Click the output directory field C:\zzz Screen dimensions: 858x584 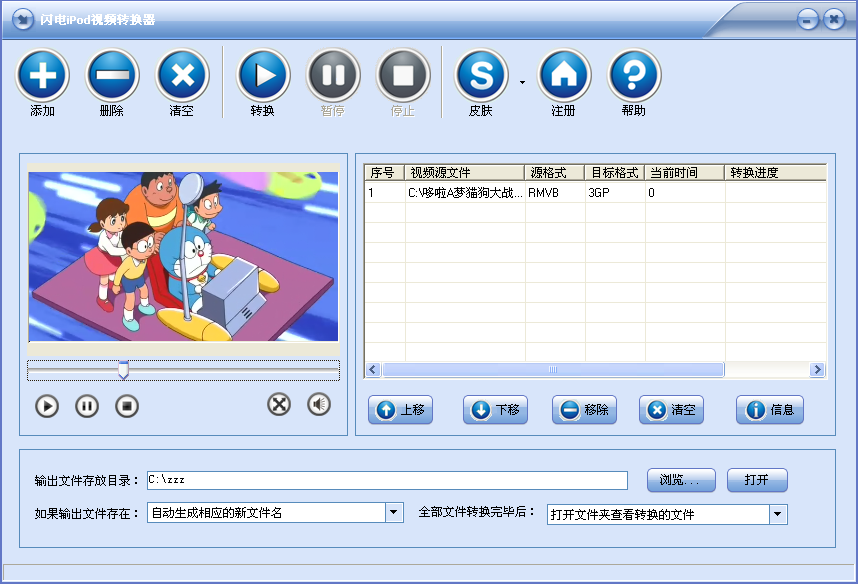(387, 480)
